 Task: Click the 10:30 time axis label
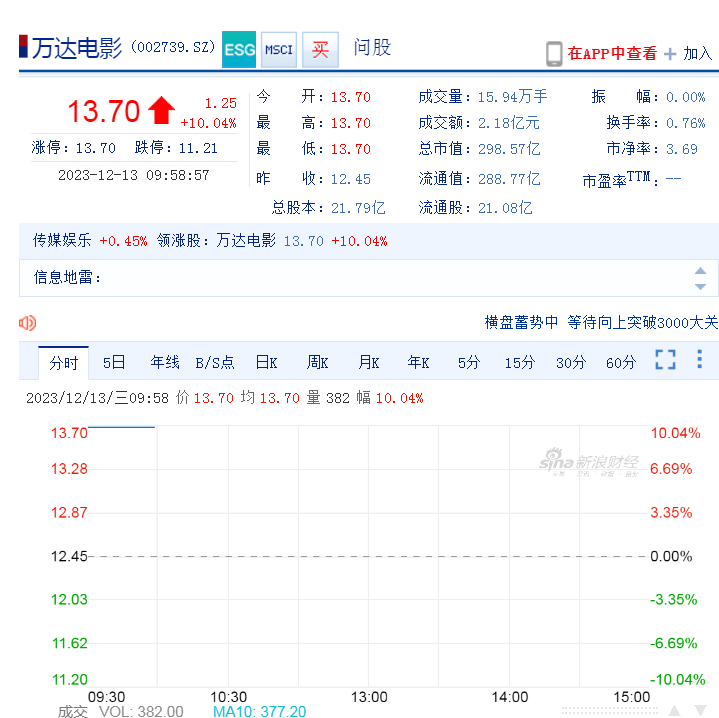[228, 697]
